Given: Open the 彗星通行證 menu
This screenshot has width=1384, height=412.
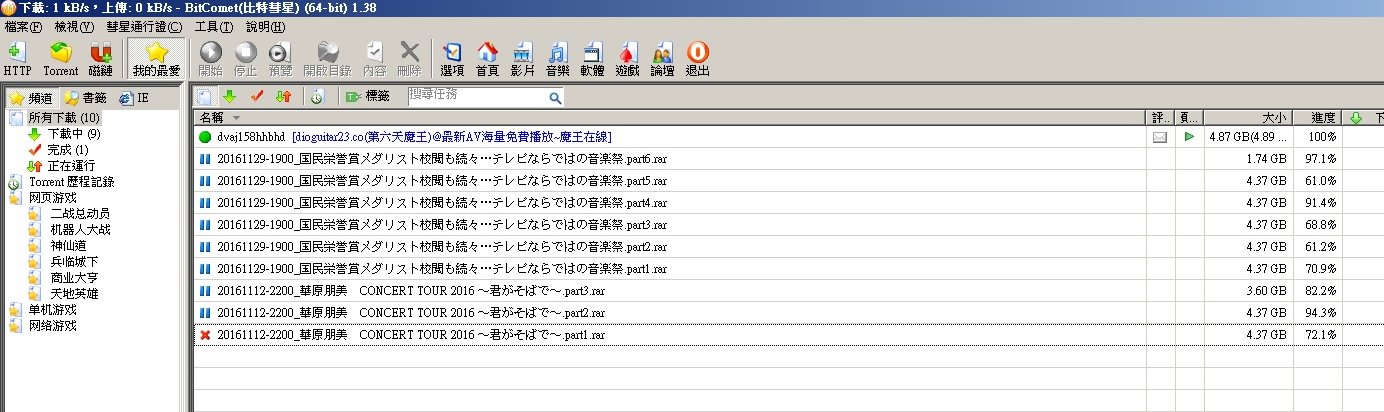Looking at the screenshot, I should [x=144, y=26].
